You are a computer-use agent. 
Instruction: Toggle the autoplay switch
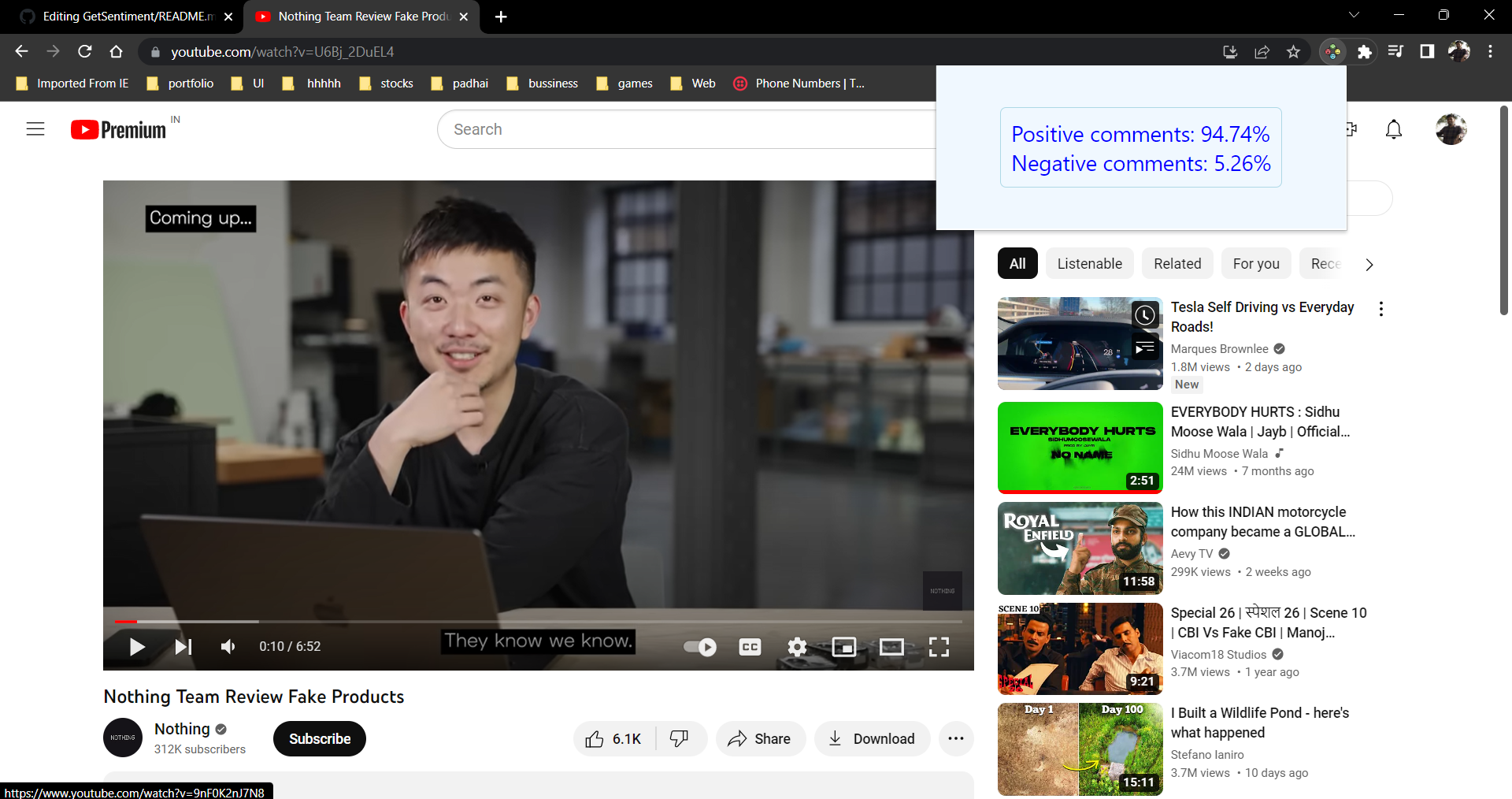[x=699, y=647]
